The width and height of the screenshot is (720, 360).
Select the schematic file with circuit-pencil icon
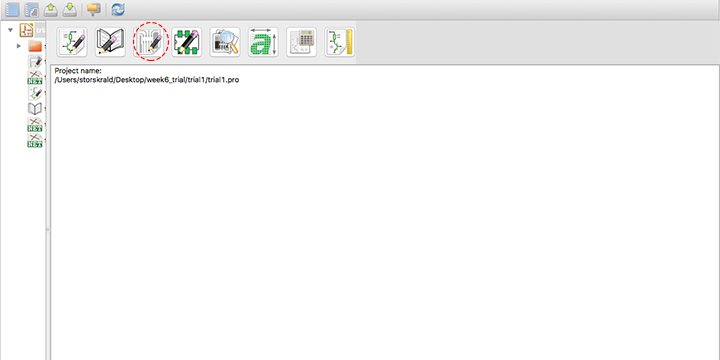35,93
